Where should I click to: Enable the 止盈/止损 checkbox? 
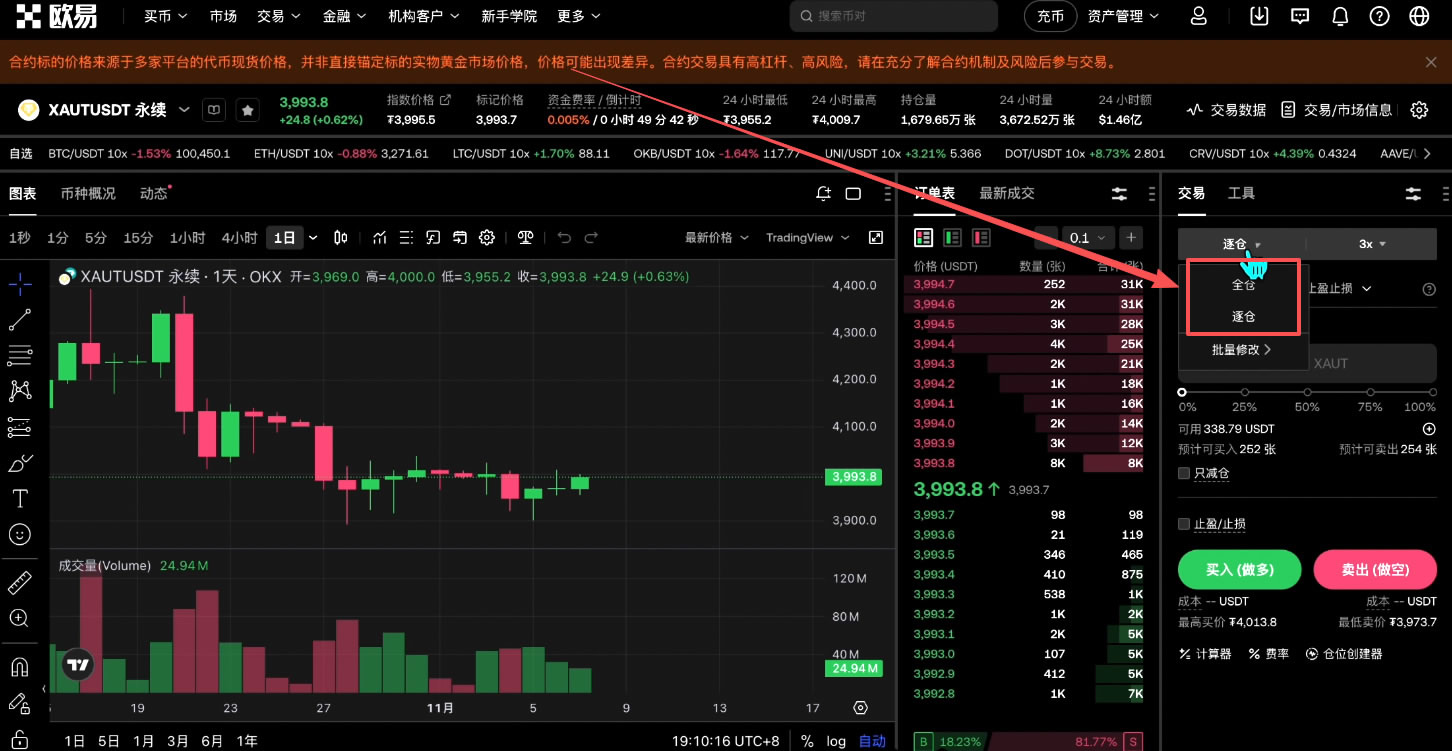1184,523
